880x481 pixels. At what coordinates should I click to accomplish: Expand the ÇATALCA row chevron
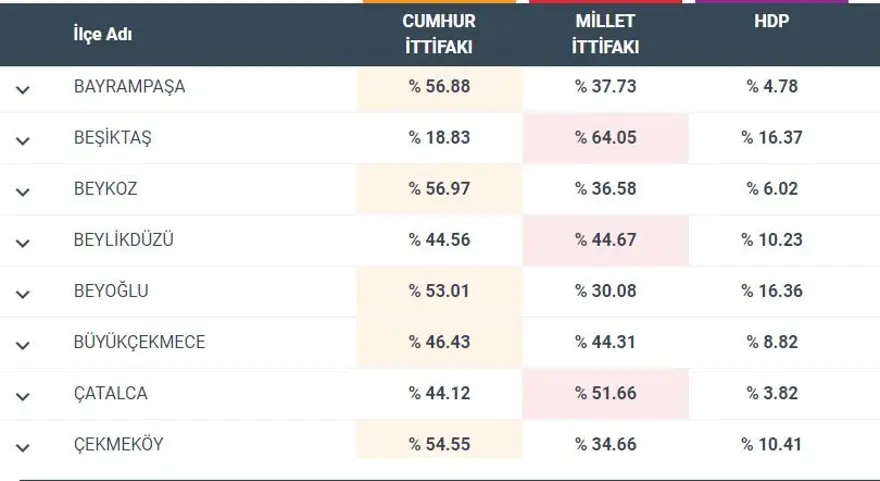coord(24,396)
